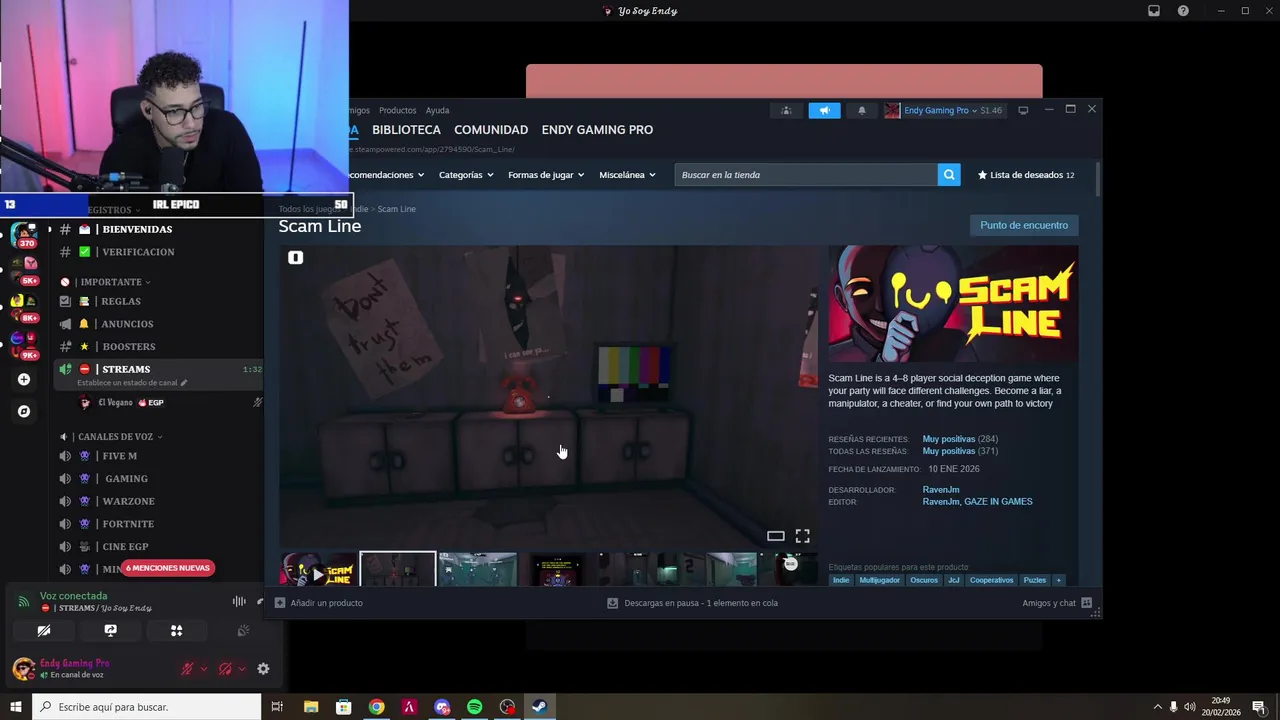
Task: Expand the Miscelánea dropdown
Action: pyautogui.click(x=627, y=175)
